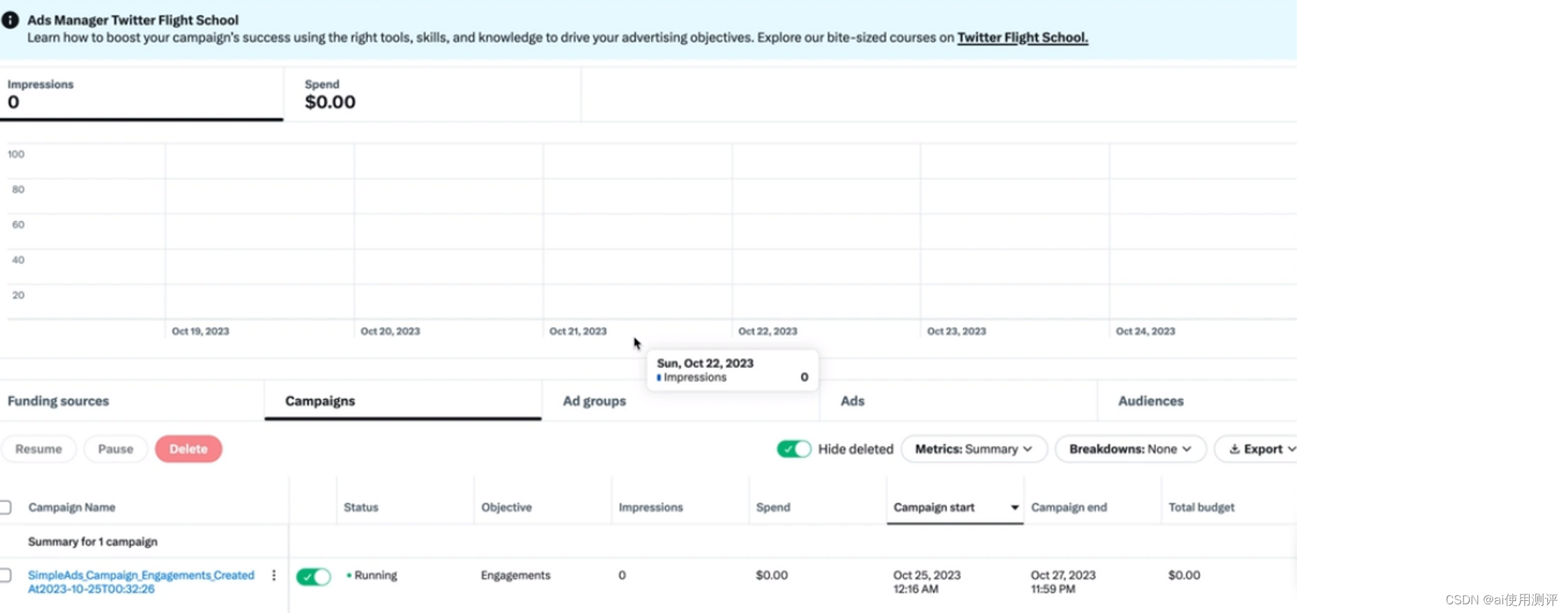Open the Twitter Flight School link
The height and width of the screenshot is (613, 1568).
point(1023,37)
